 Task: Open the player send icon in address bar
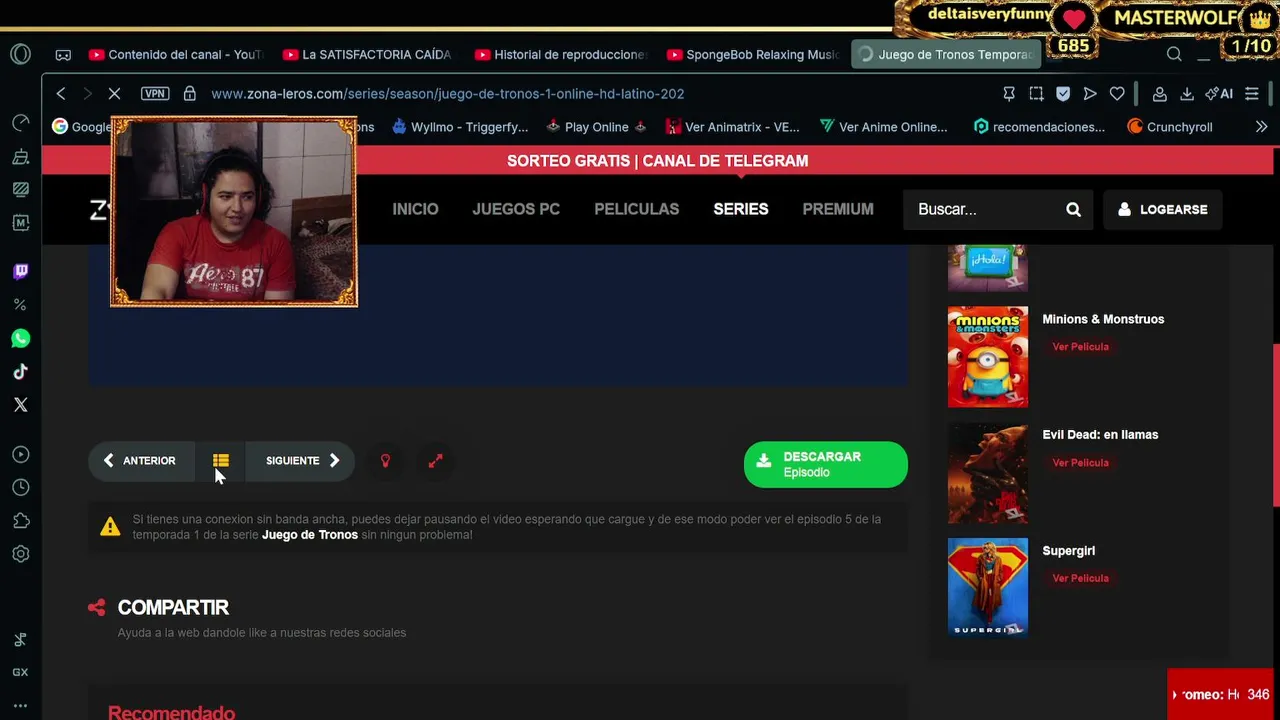tap(1090, 94)
